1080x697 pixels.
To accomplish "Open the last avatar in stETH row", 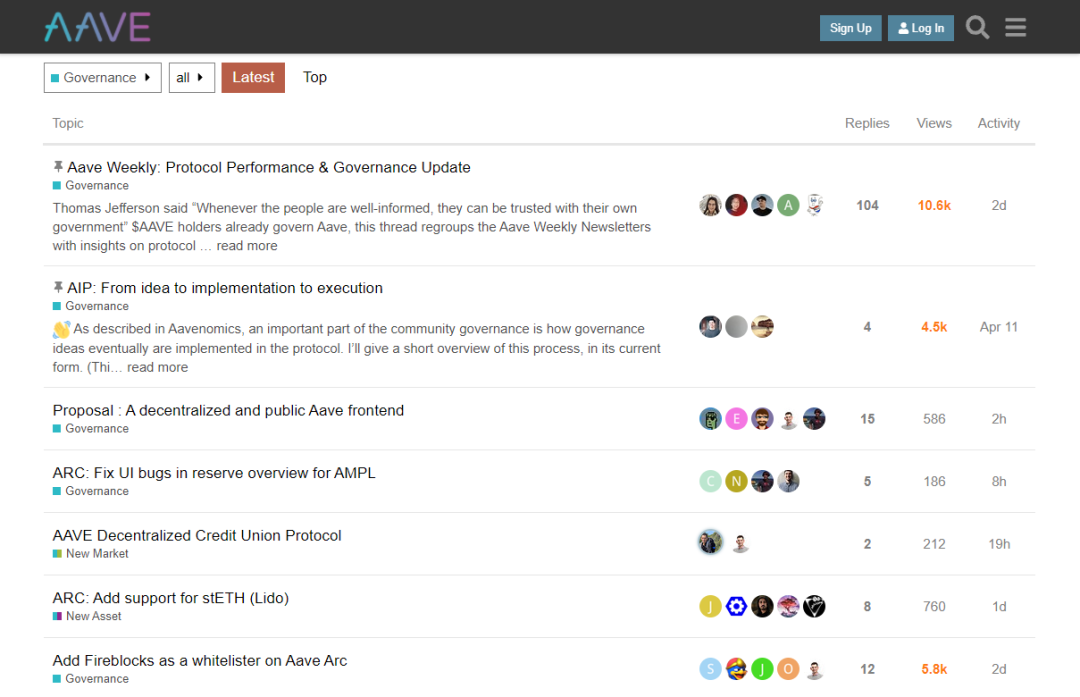I will (814, 607).
